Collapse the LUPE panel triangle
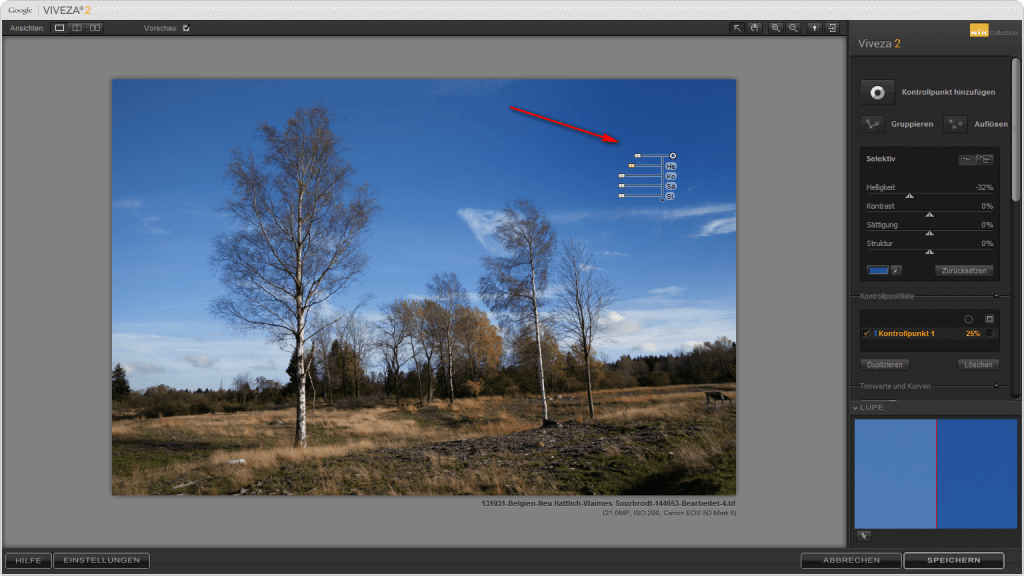The height and width of the screenshot is (576, 1024). point(856,408)
